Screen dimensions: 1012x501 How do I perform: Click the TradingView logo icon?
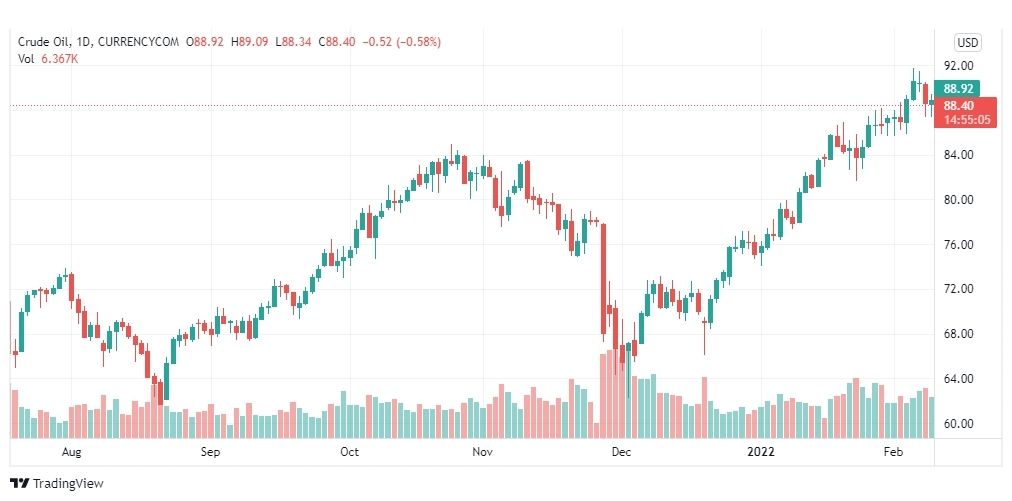point(20,483)
